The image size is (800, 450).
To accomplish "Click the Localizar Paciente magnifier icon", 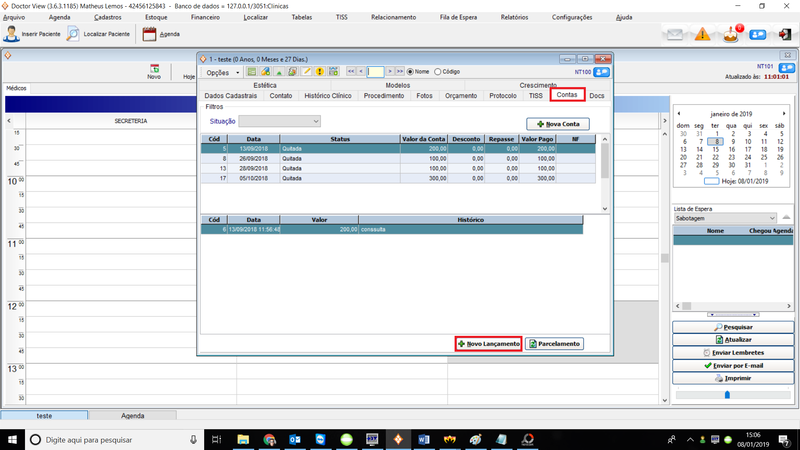I will 73,34.
